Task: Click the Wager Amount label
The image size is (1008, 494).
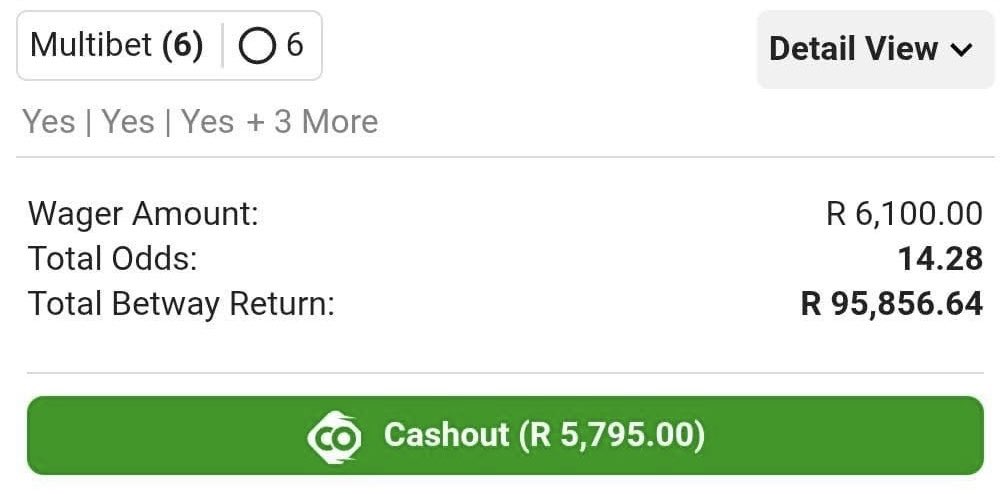Action: [143, 214]
